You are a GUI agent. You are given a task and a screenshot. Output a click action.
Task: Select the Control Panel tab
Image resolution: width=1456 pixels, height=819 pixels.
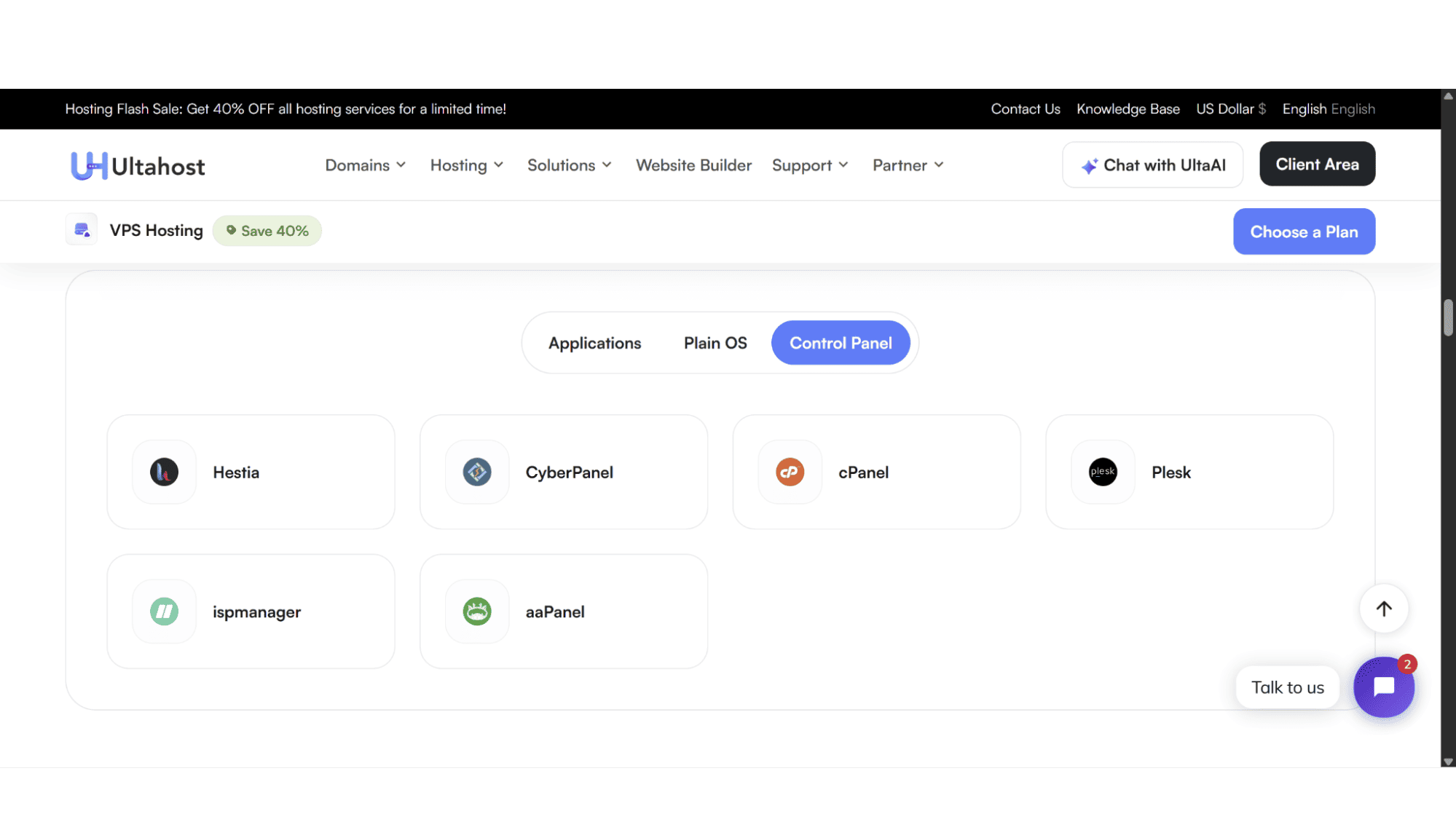coord(841,343)
